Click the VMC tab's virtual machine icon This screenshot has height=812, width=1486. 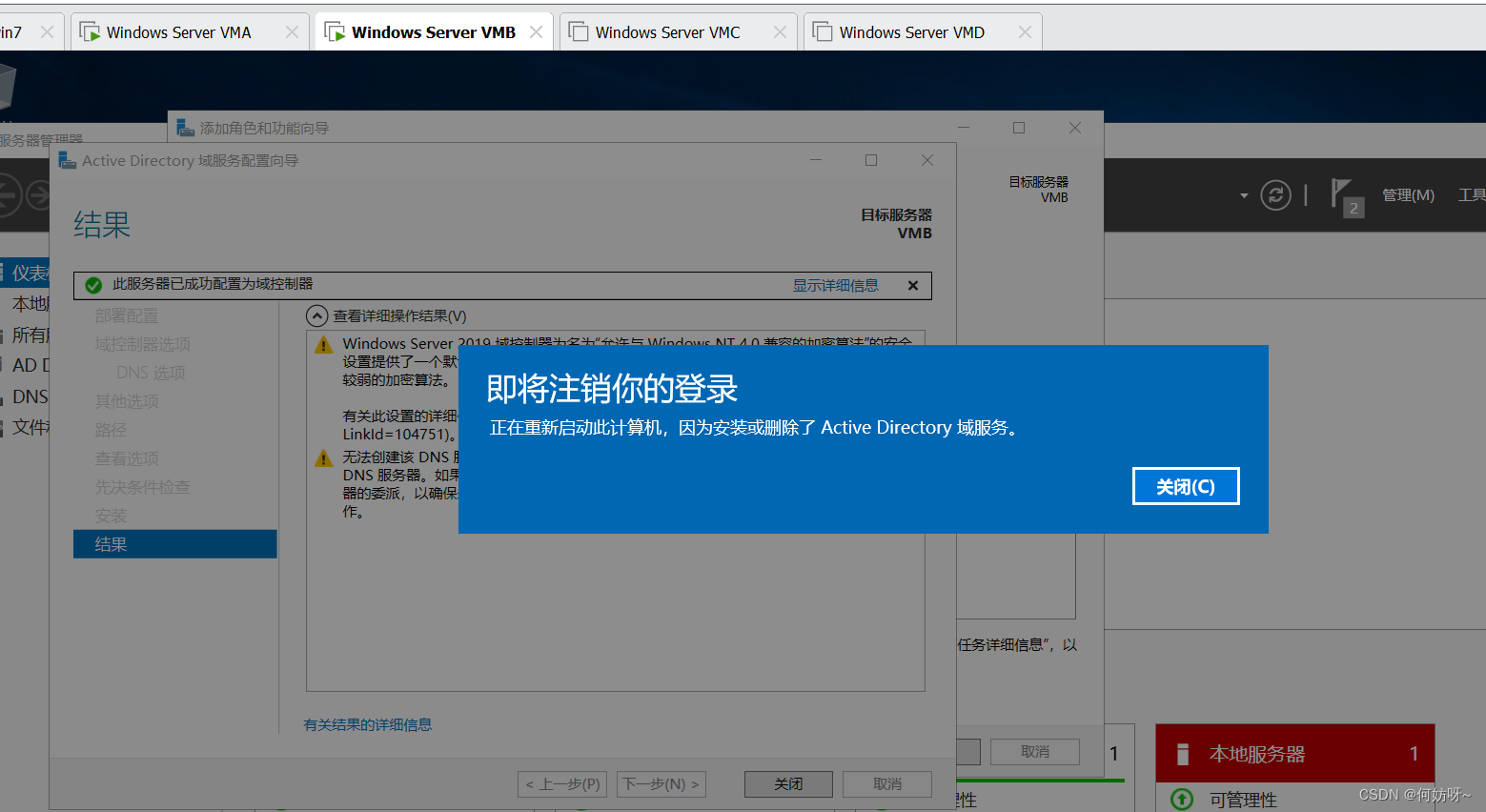click(x=579, y=32)
